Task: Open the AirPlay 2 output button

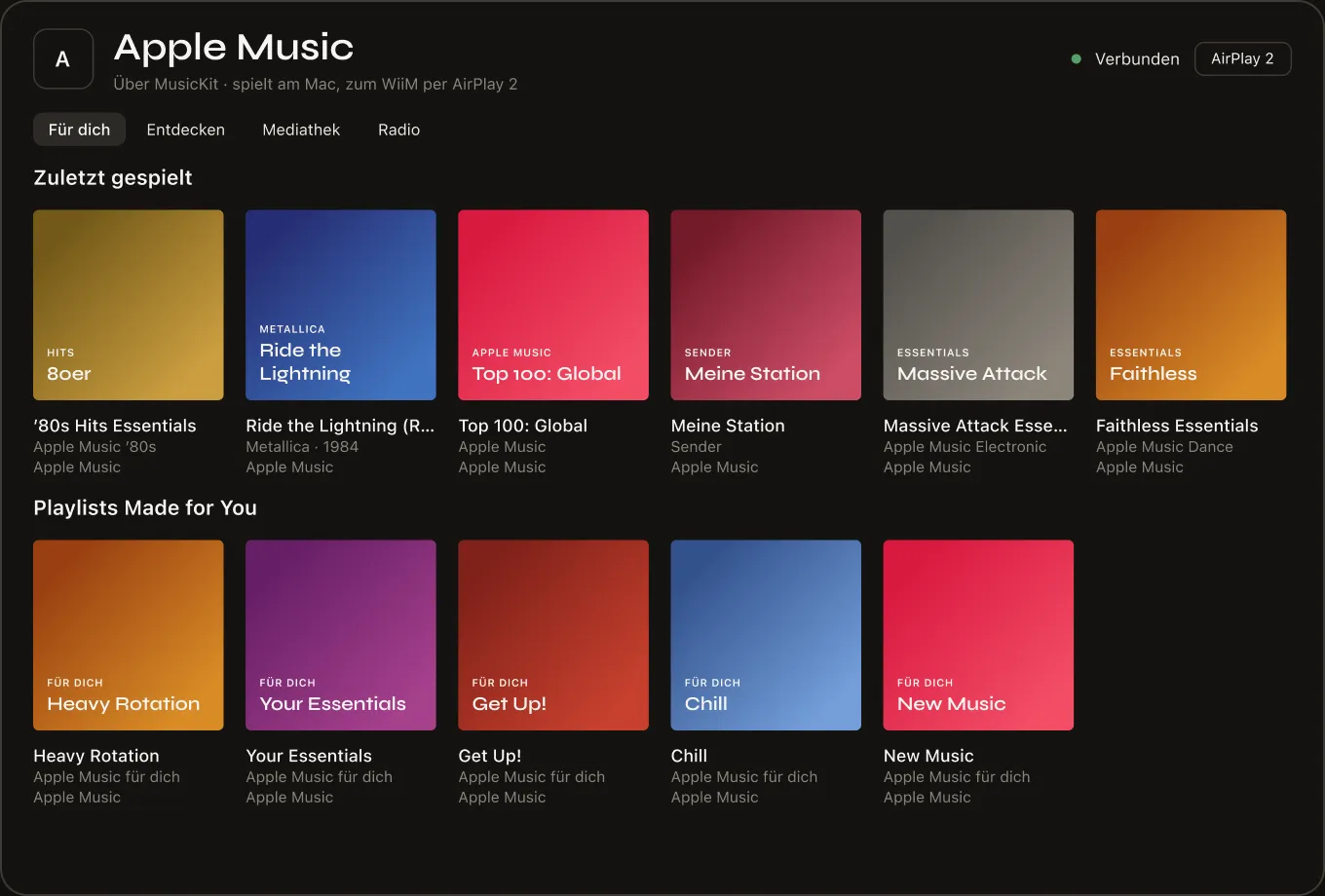Action: 1242,58
